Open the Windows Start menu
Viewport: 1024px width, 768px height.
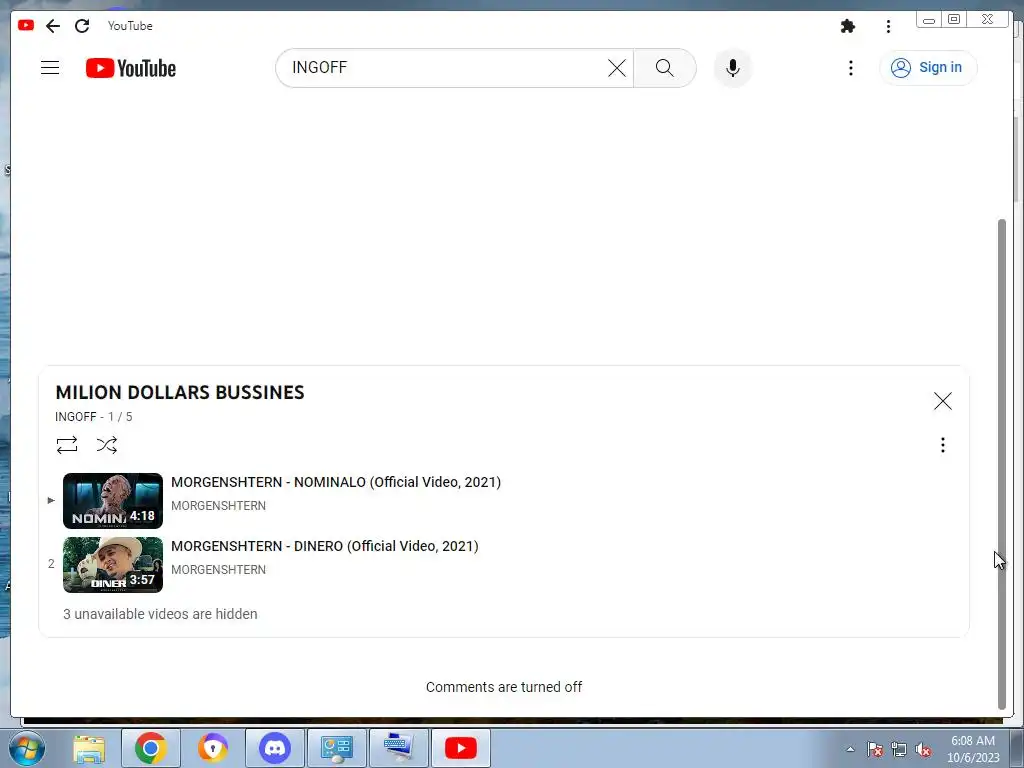[27, 748]
